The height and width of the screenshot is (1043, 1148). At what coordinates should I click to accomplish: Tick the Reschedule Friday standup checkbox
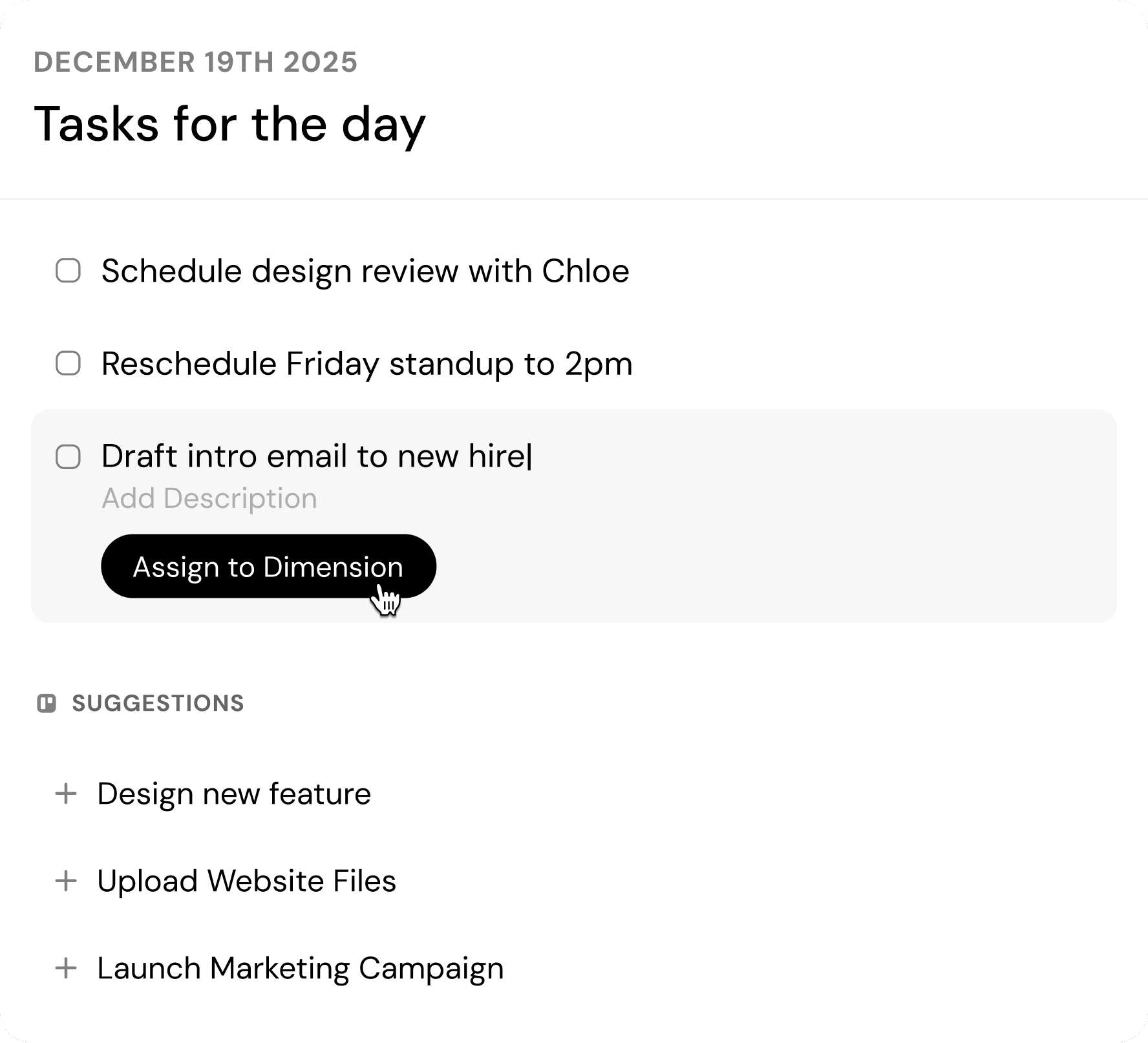[x=69, y=364]
